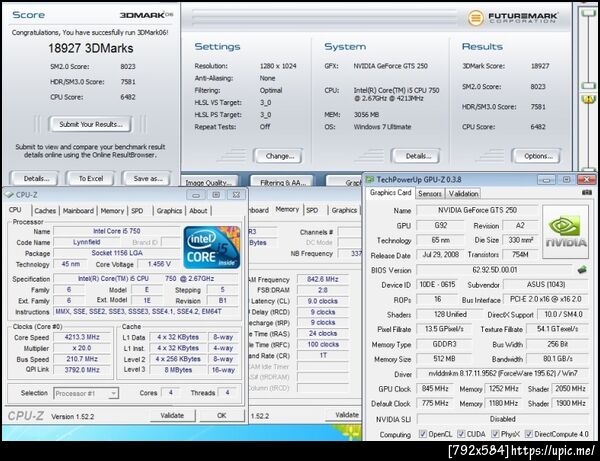
Task: Click the yellow warning icon on right slider
Action: click(x=588, y=100)
